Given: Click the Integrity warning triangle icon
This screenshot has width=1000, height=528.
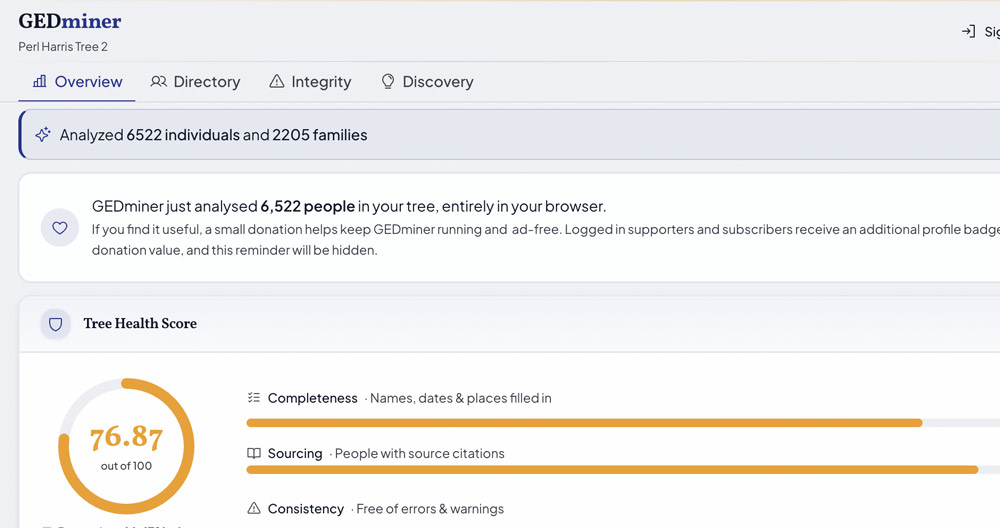Looking at the screenshot, I should pyautogui.click(x=276, y=81).
